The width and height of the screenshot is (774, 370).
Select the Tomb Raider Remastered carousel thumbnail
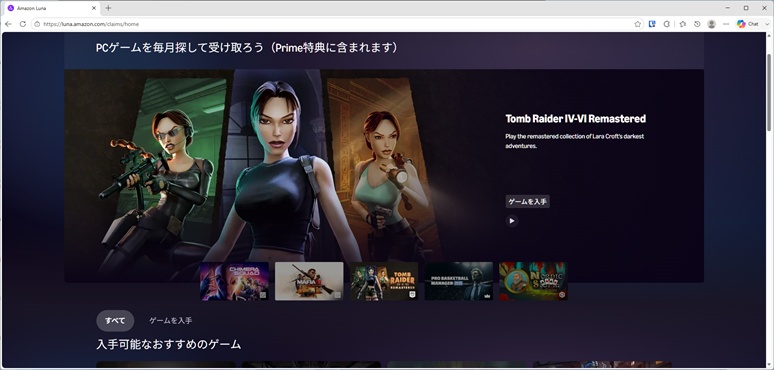pos(384,281)
